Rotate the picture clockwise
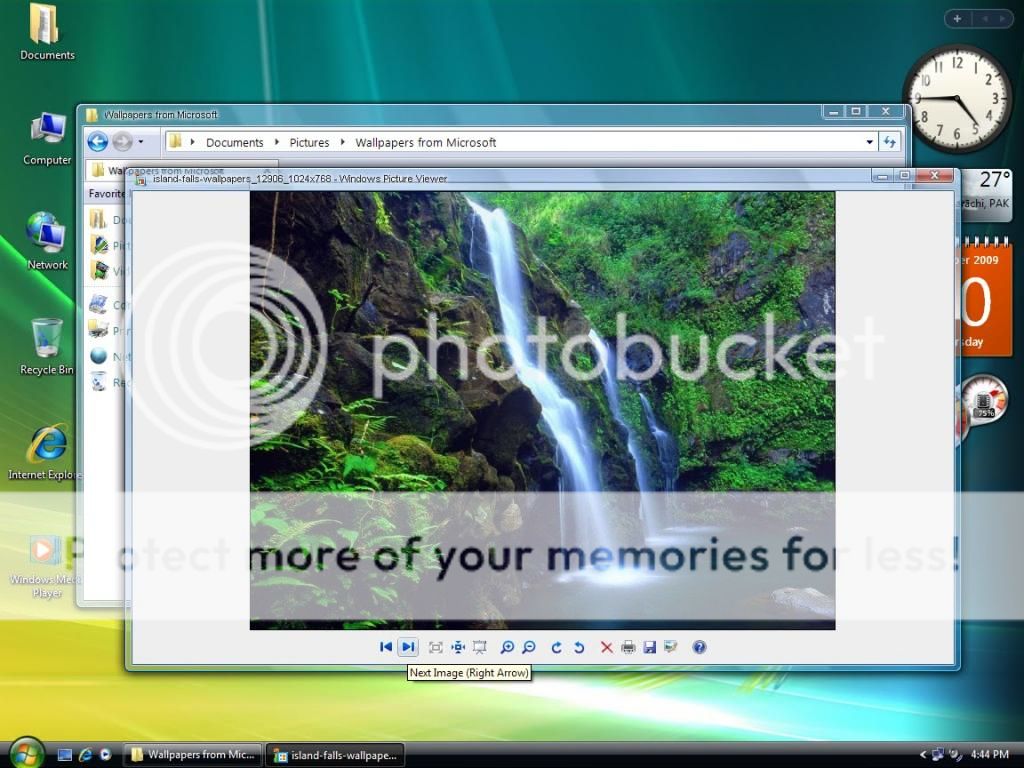Screen dimensions: 1024x768 557,647
